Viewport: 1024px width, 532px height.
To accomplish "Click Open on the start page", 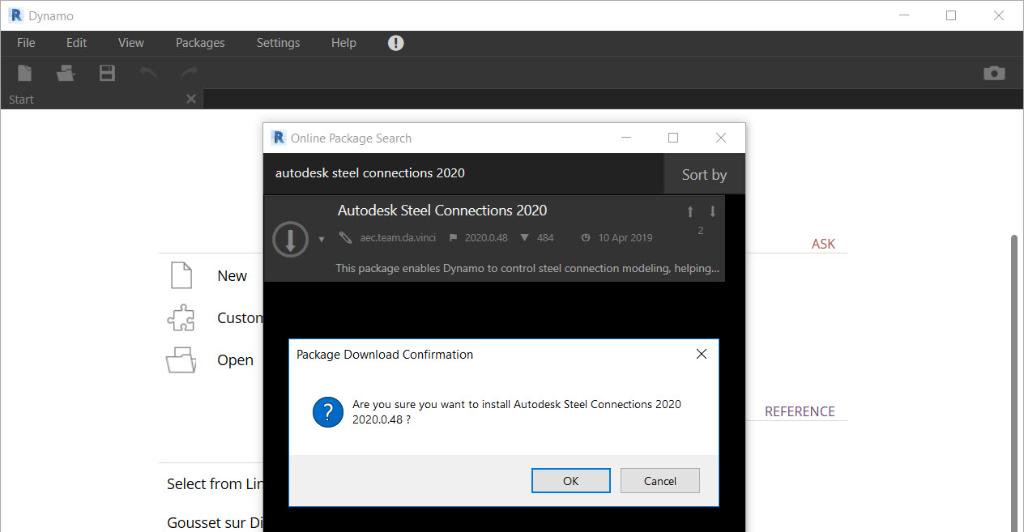I will (235, 360).
